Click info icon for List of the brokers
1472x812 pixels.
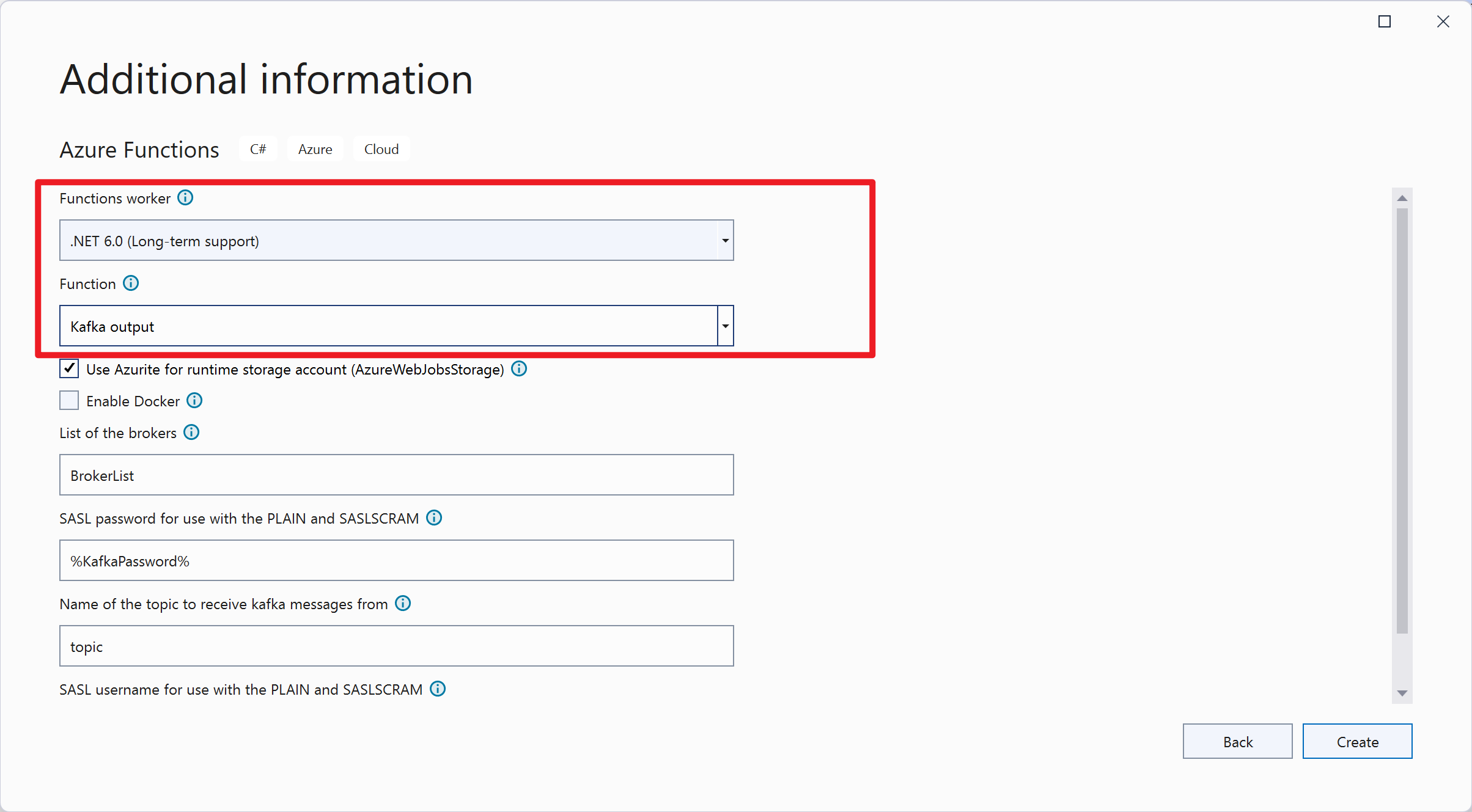(191, 433)
